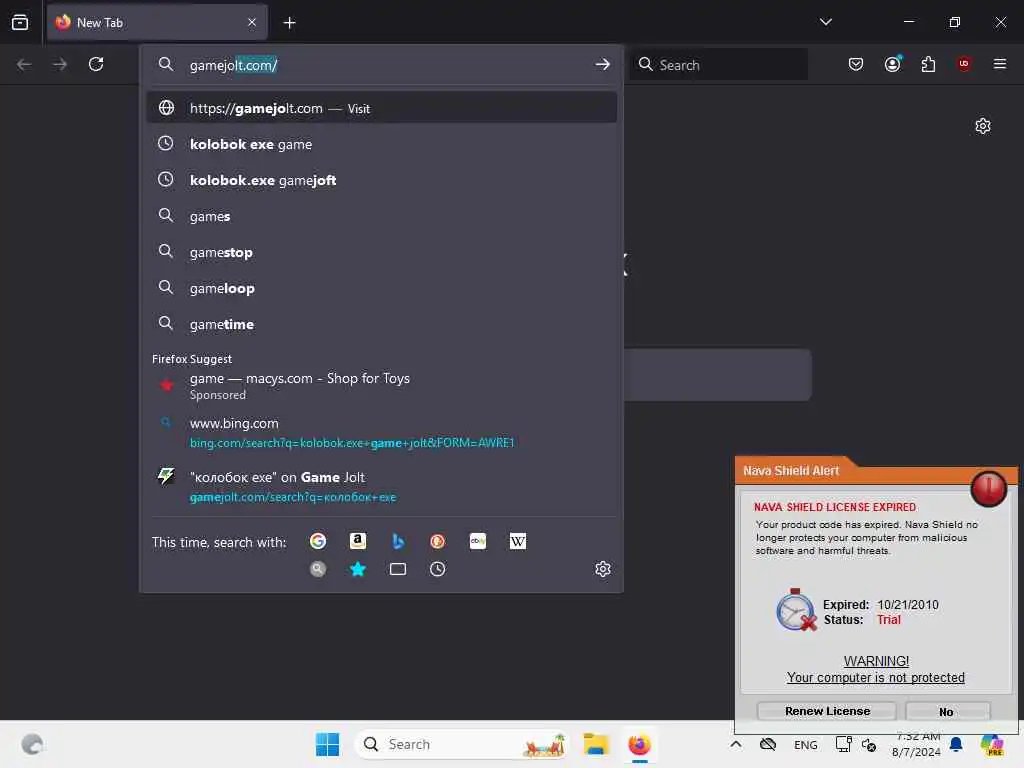
Task: Click the OneDrive cloud tray icon
Action: (x=768, y=744)
